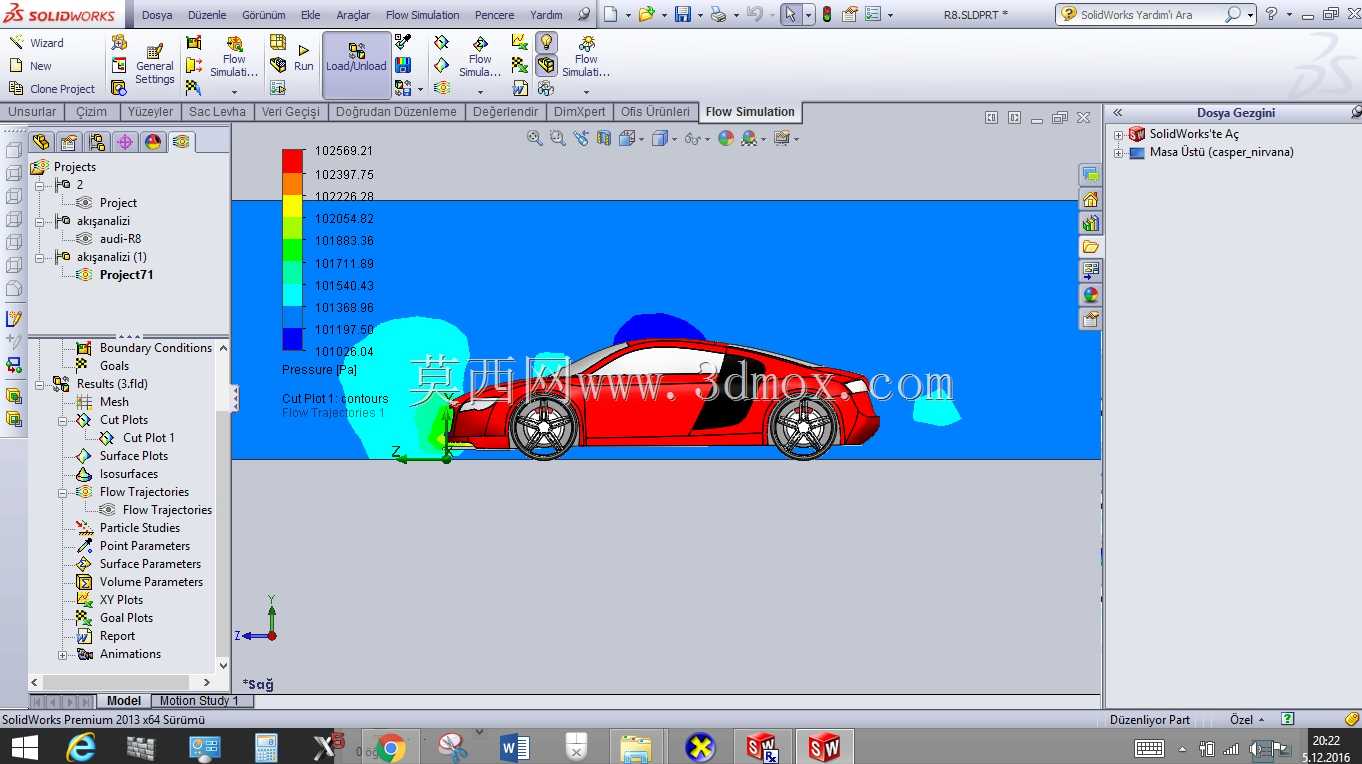Image resolution: width=1362 pixels, height=764 pixels.
Task: Click Mesh icon in results tree
Action: click(84, 402)
